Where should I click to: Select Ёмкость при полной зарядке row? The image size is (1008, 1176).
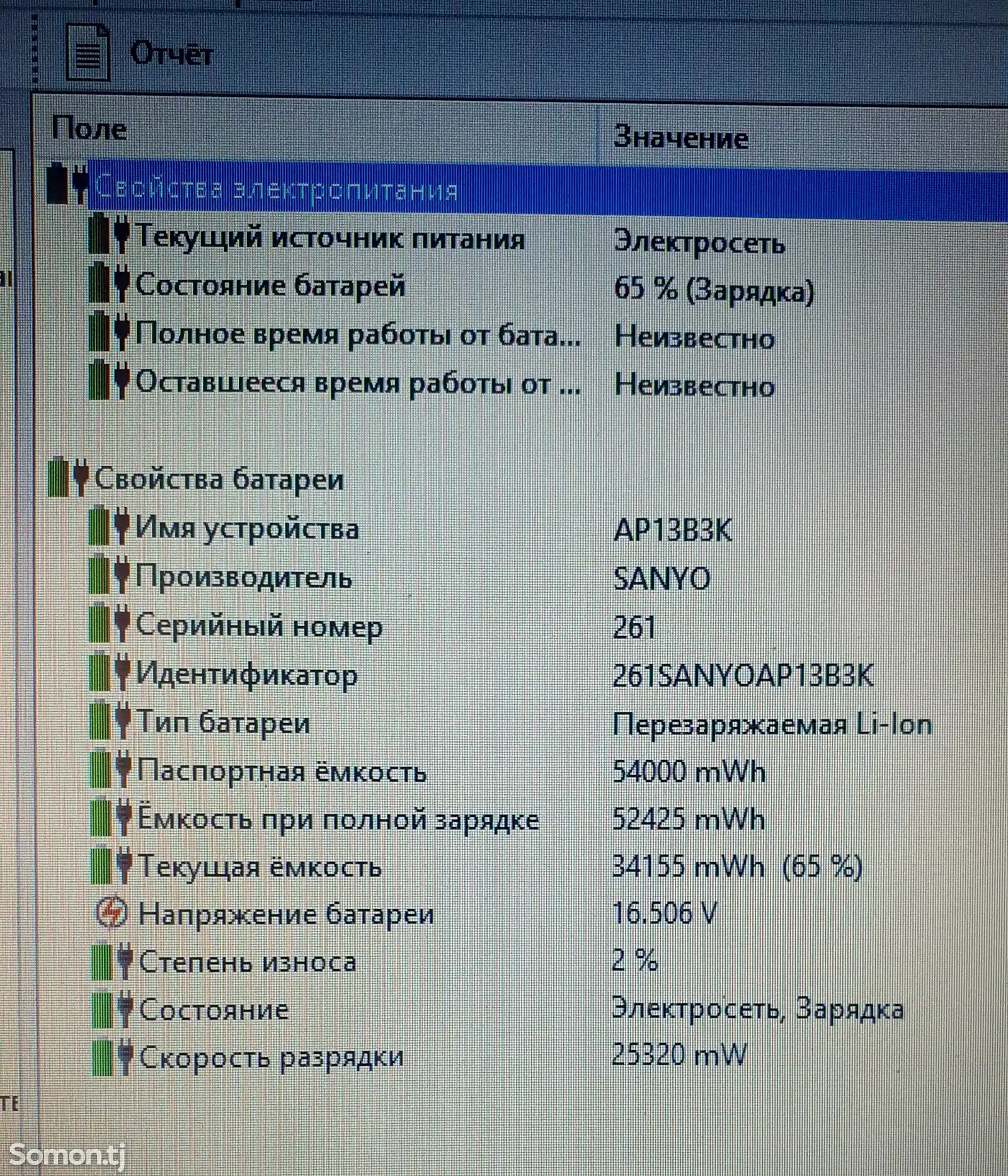338,820
